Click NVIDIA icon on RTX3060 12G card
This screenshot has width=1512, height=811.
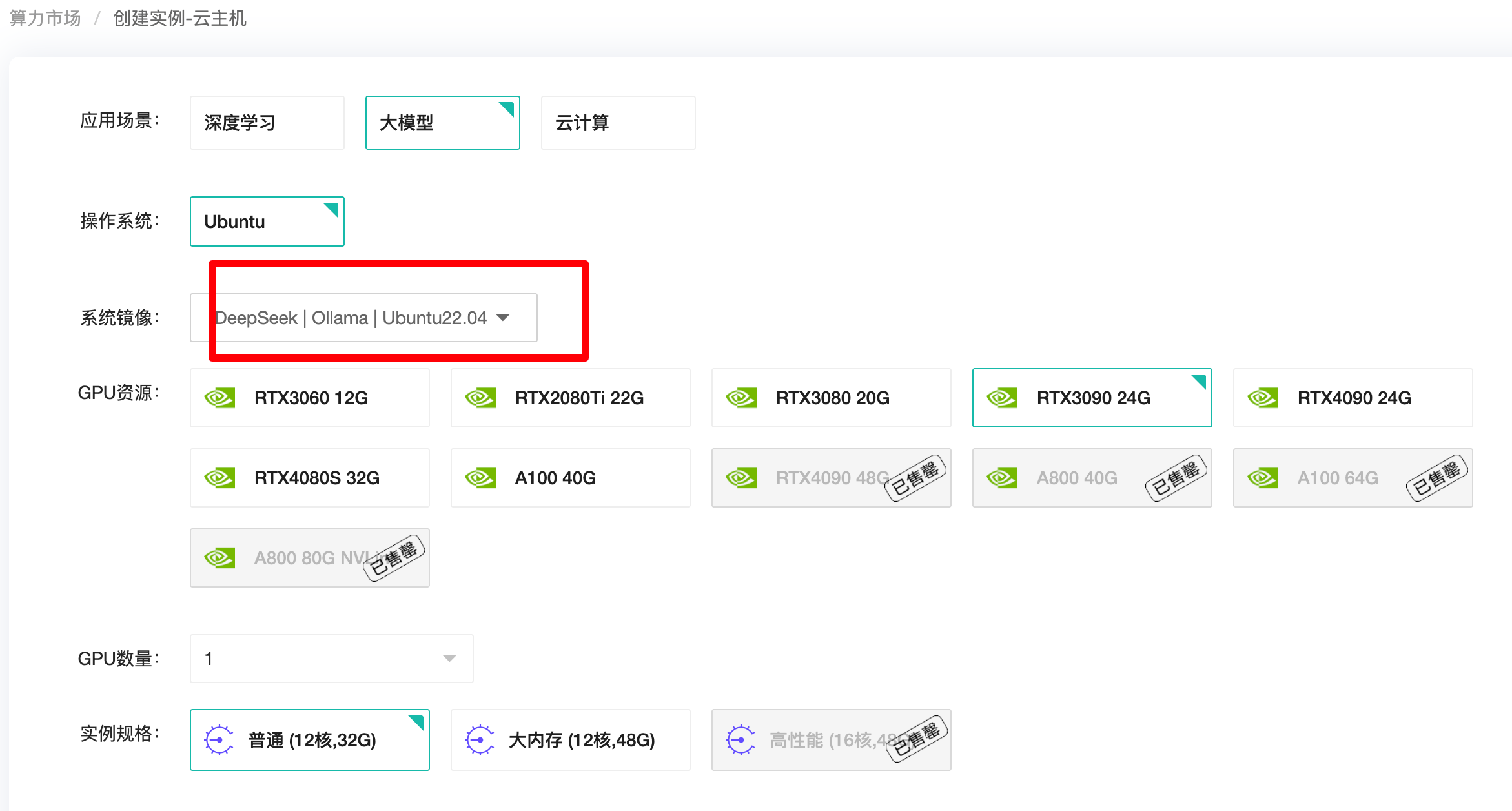click(220, 398)
